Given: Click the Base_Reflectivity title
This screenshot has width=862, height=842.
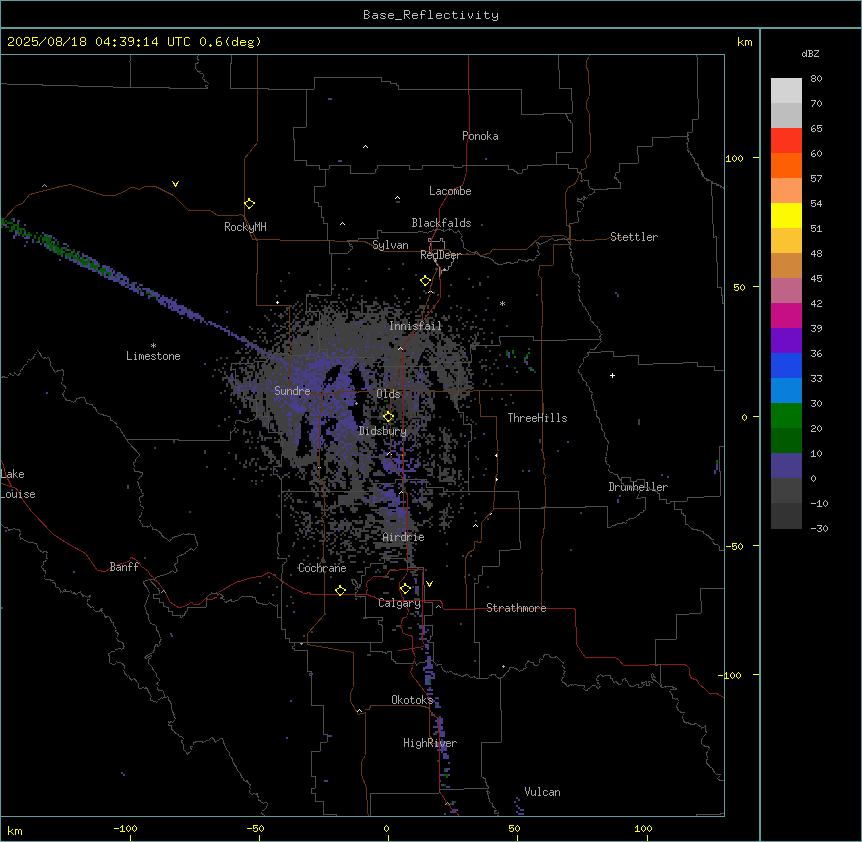Looking at the screenshot, I should coord(431,15).
